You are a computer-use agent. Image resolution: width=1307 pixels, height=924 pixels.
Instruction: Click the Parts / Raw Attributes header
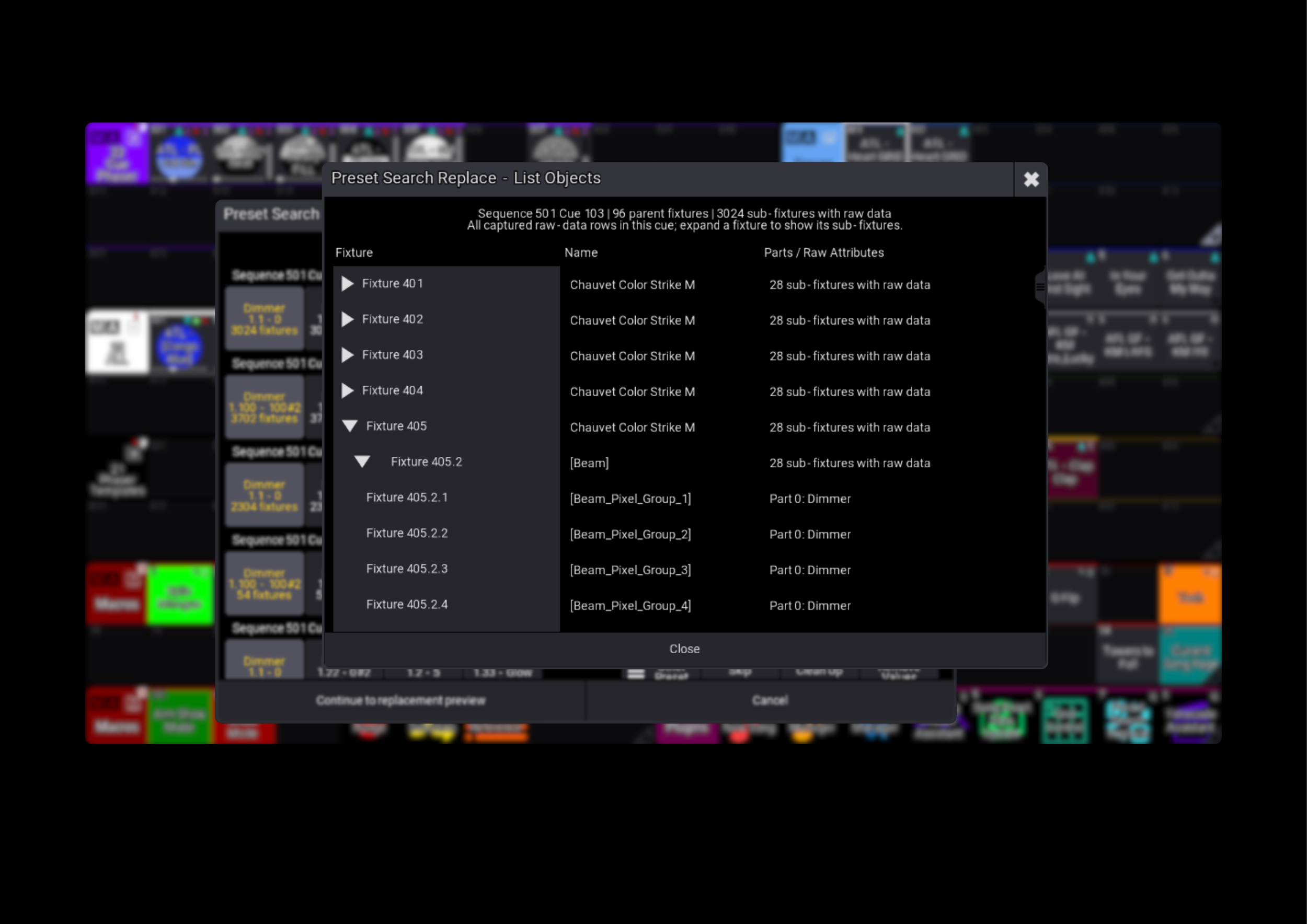coord(824,252)
